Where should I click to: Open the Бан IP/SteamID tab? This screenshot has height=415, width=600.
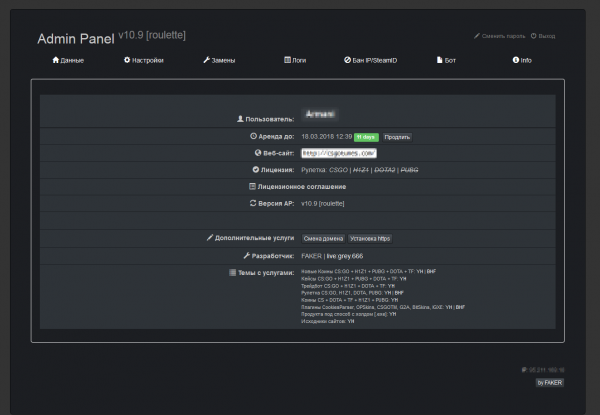click(376, 60)
